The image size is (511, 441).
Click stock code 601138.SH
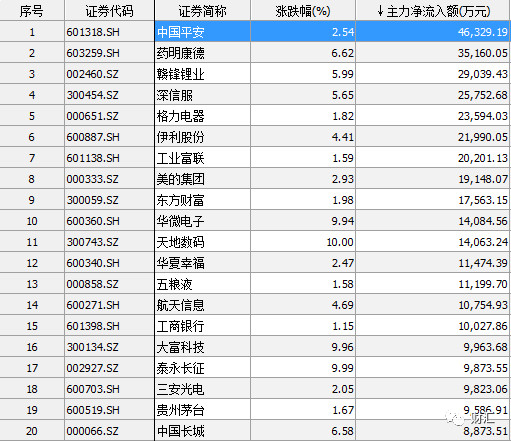(93, 158)
